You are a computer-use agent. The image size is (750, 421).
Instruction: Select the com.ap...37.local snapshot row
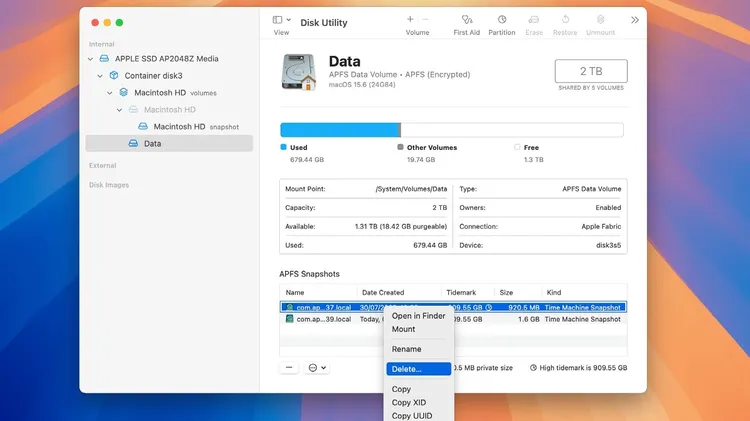click(x=453, y=307)
